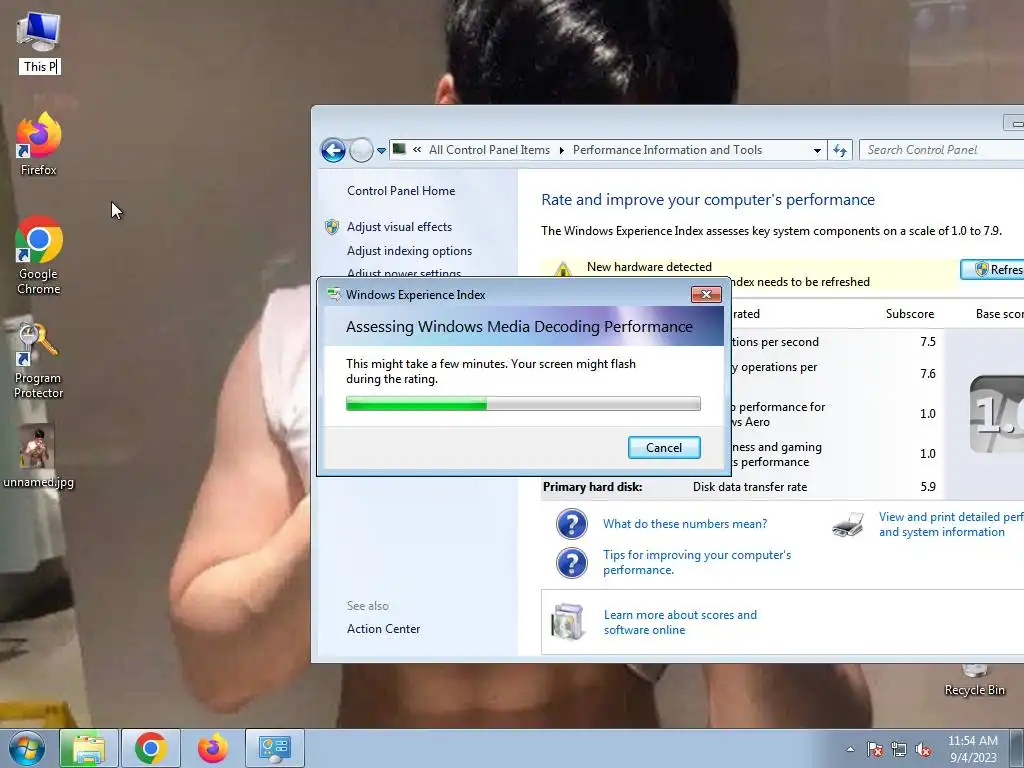Click the 'New hardware detected' notice text
This screenshot has height=768, width=1024.
[x=649, y=266]
